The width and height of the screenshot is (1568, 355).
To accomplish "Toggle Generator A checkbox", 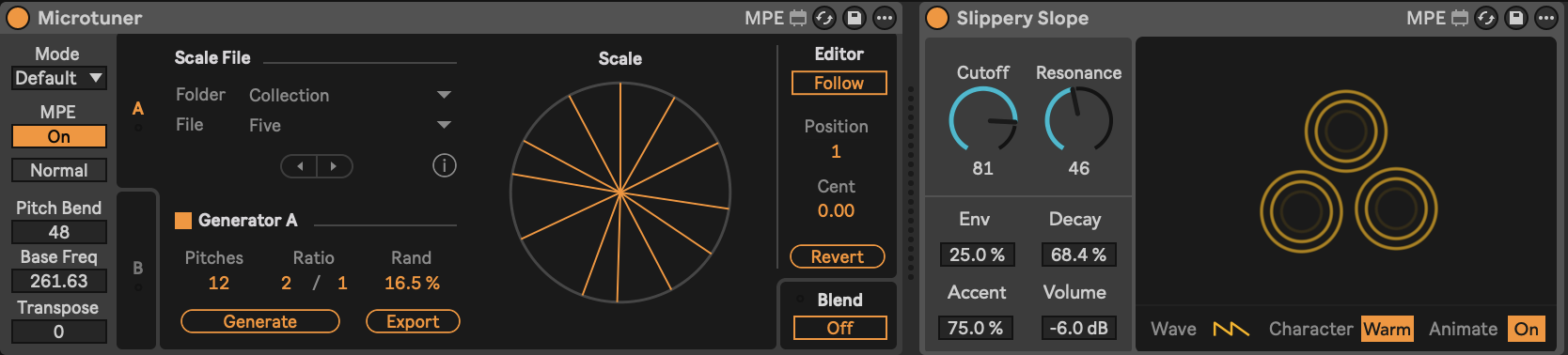I will pos(183,221).
